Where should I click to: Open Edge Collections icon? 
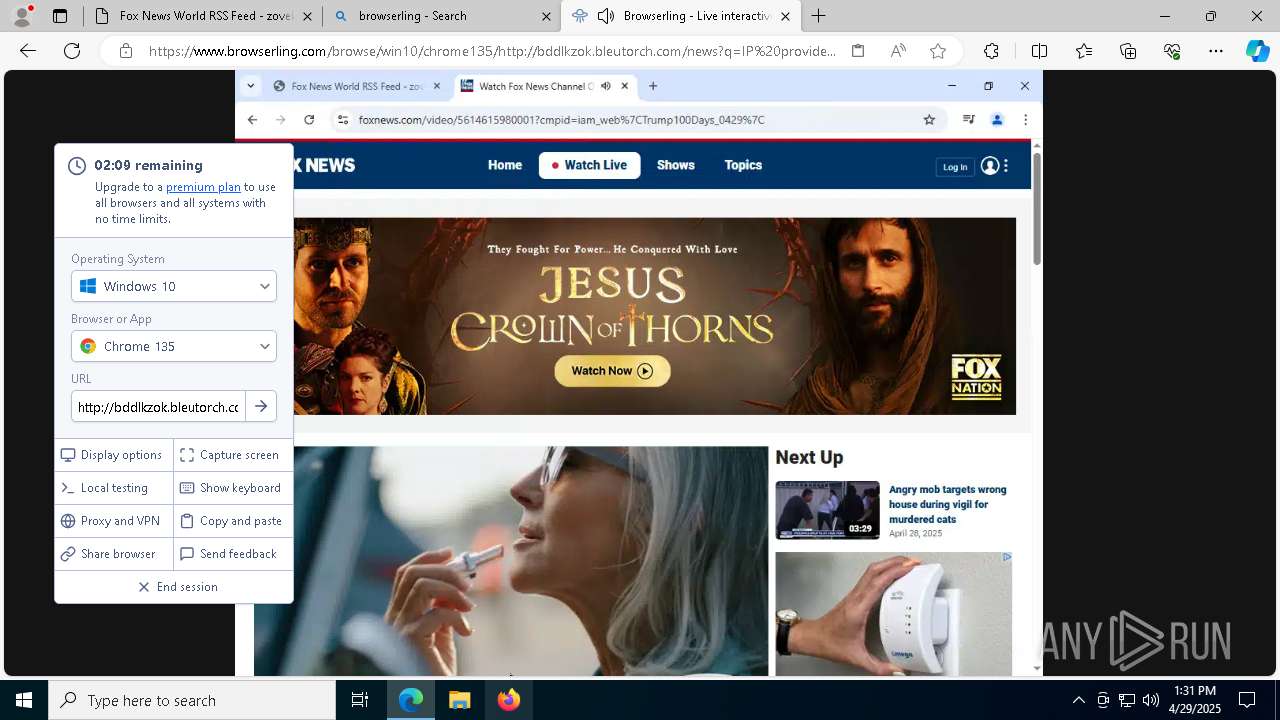[x=1128, y=51]
